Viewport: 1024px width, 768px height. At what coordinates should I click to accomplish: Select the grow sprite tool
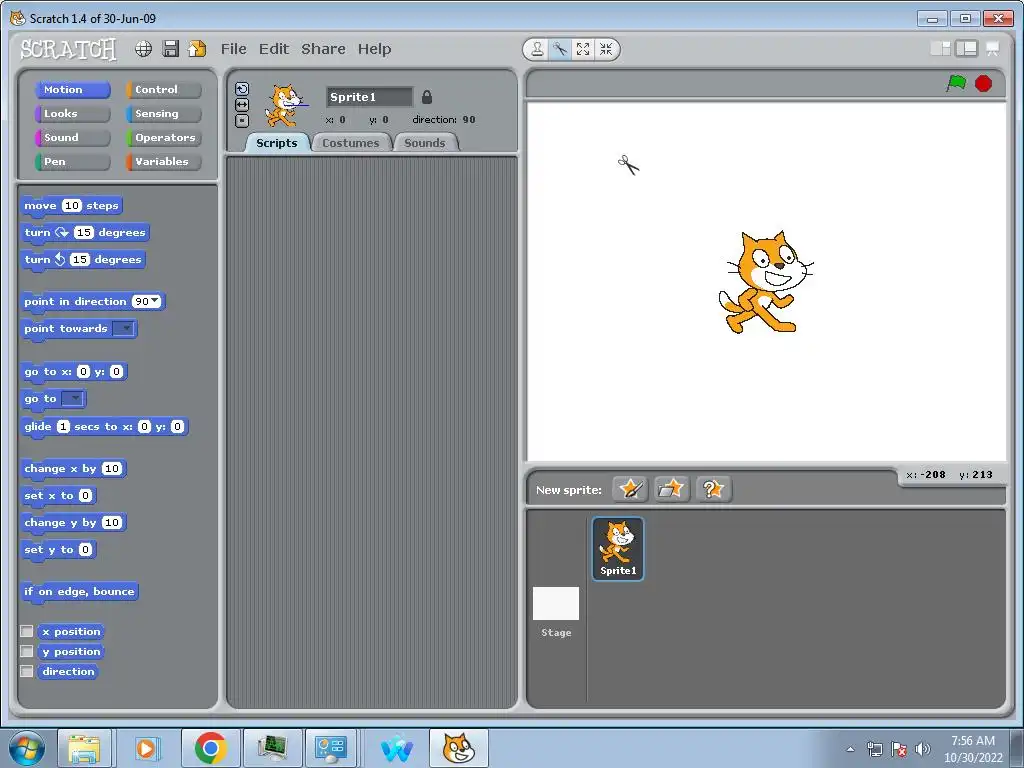click(583, 50)
